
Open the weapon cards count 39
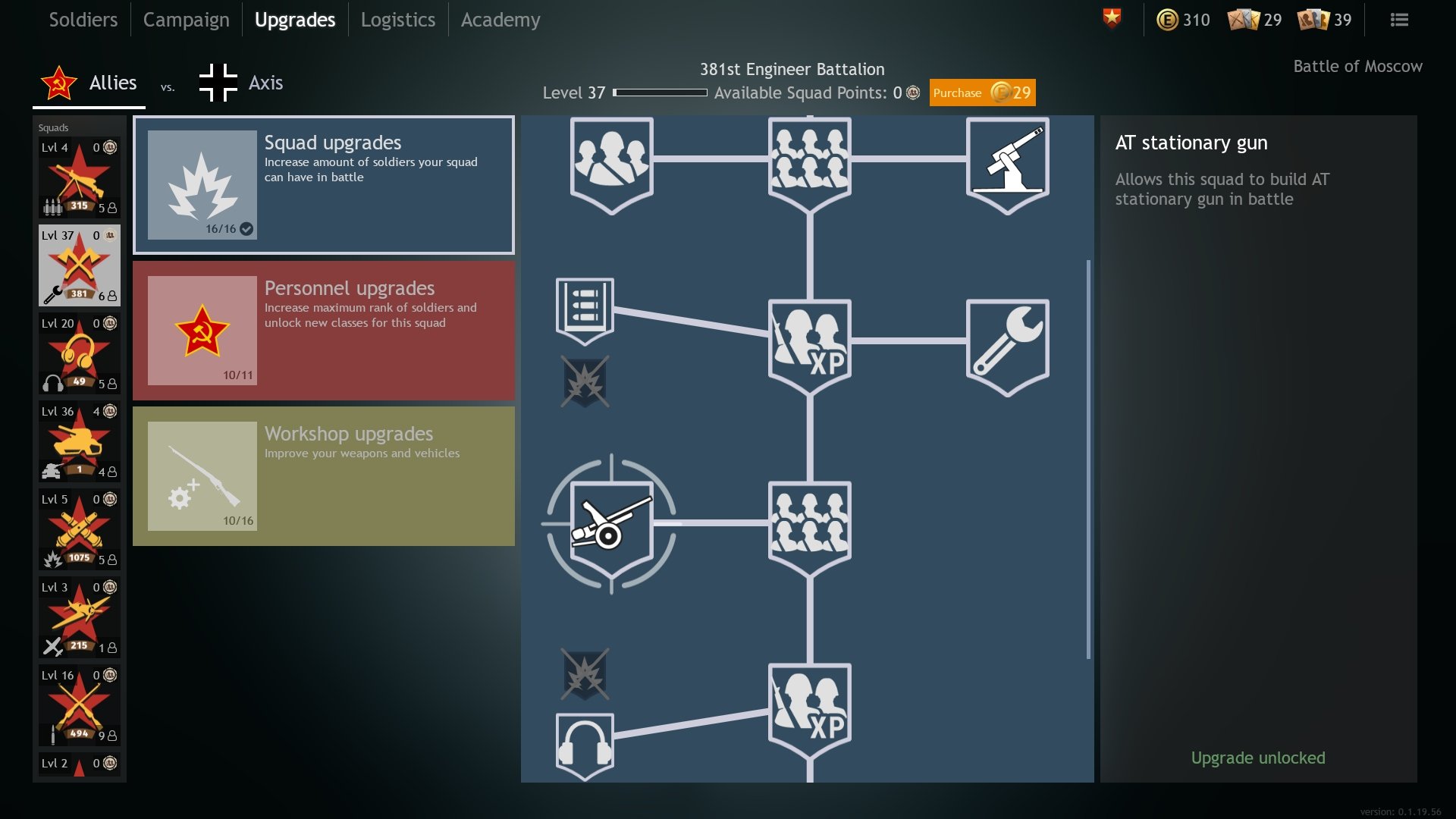point(1325,20)
